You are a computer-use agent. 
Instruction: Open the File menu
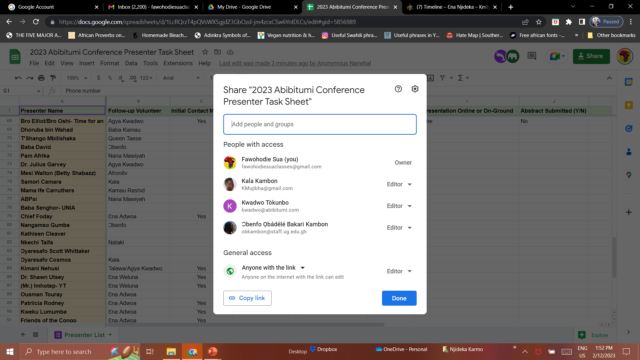pos(34,63)
